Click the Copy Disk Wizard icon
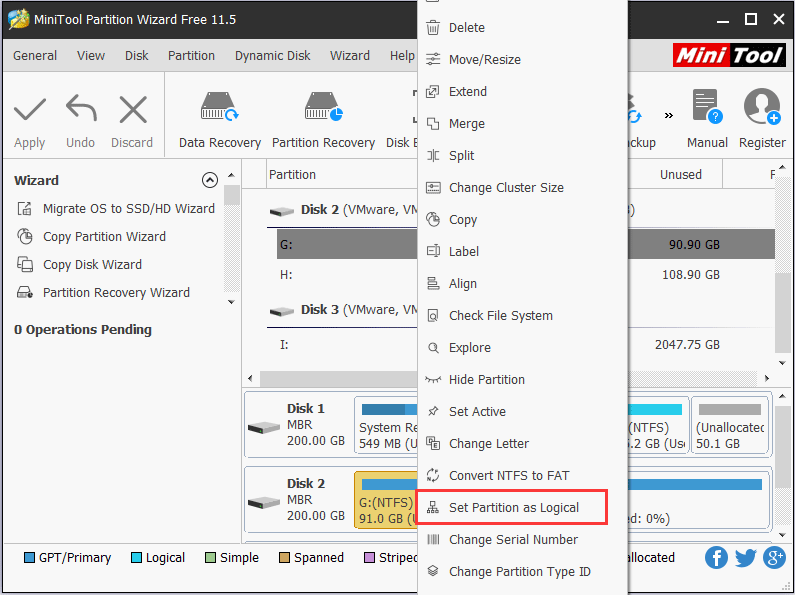The image size is (795, 595). pyautogui.click(x=25, y=265)
